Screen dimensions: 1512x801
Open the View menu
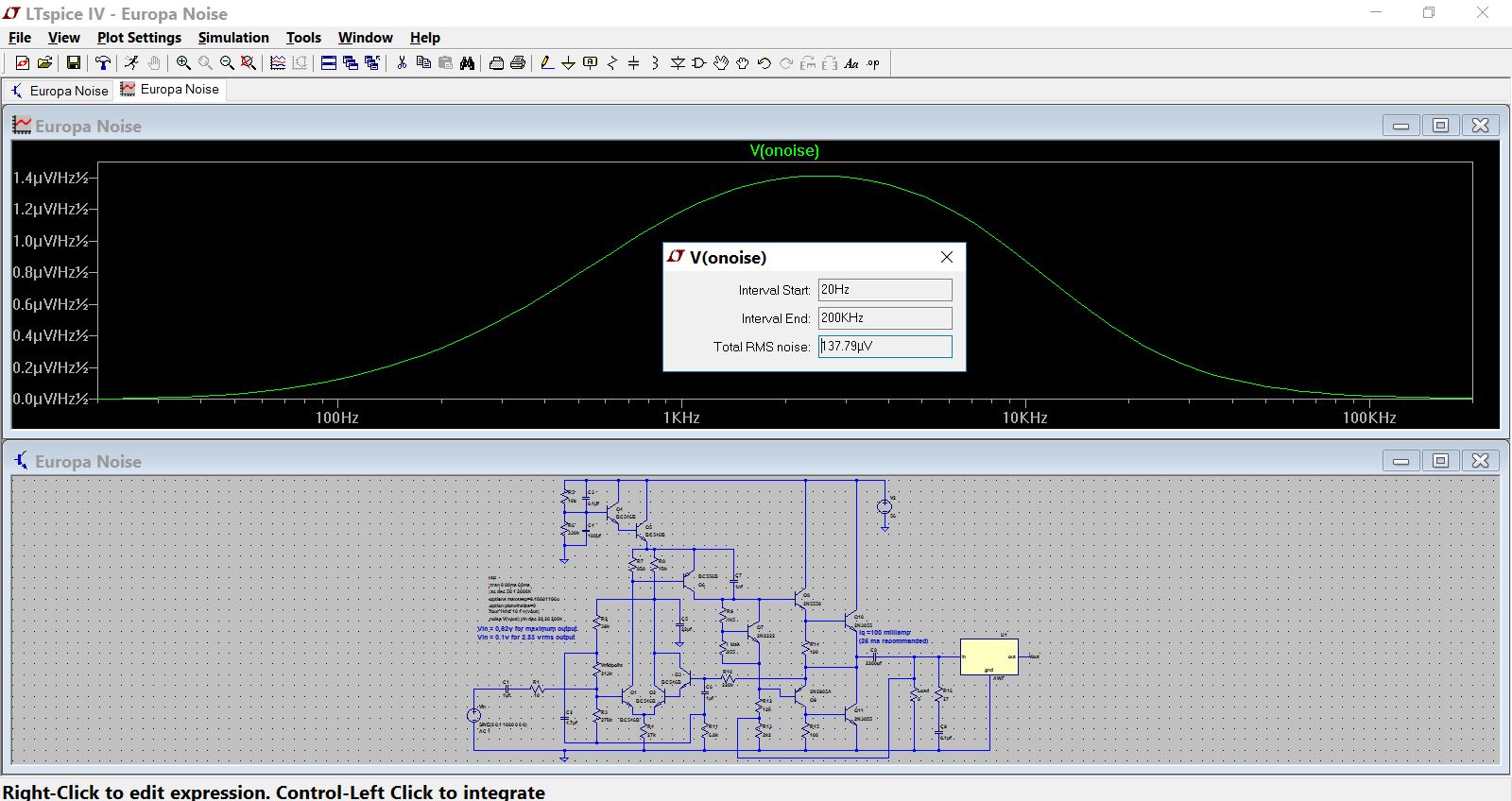63,38
